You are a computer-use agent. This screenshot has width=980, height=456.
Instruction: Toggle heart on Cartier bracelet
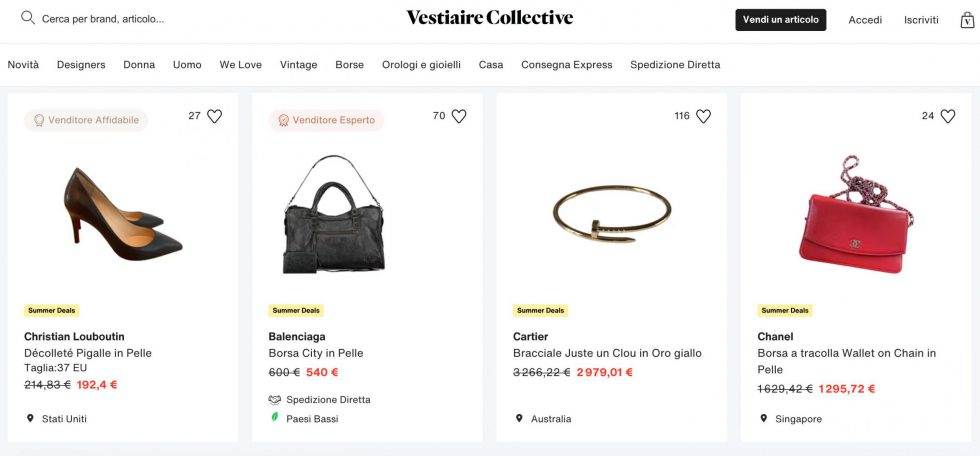click(x=703, y=116)
